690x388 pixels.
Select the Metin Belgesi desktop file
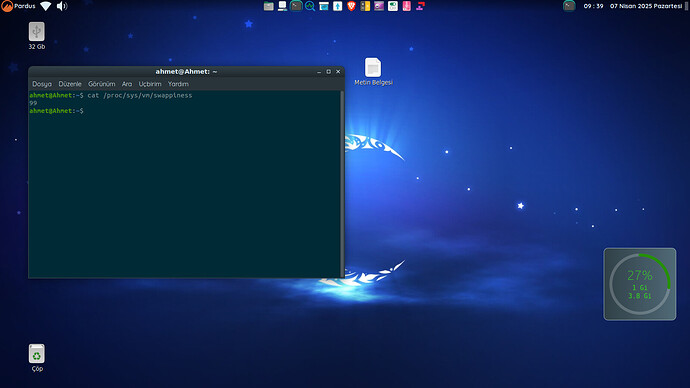tap(373, 71)
